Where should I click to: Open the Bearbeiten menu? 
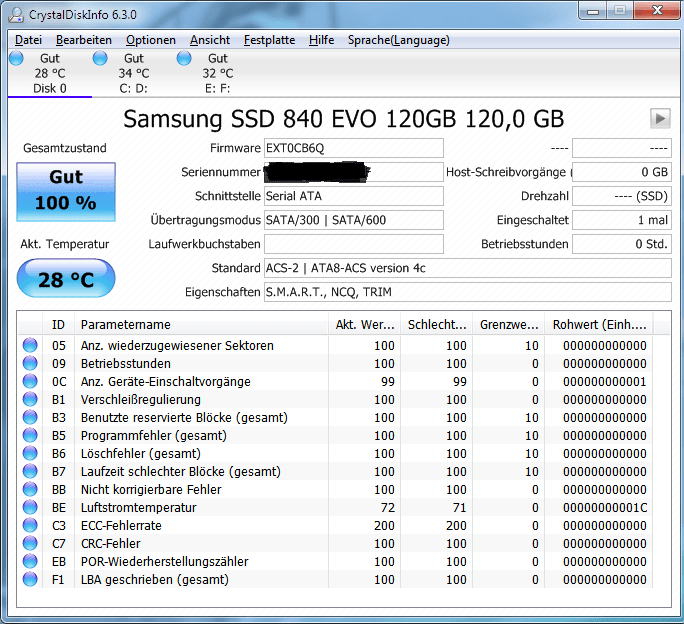click(84, 40)
